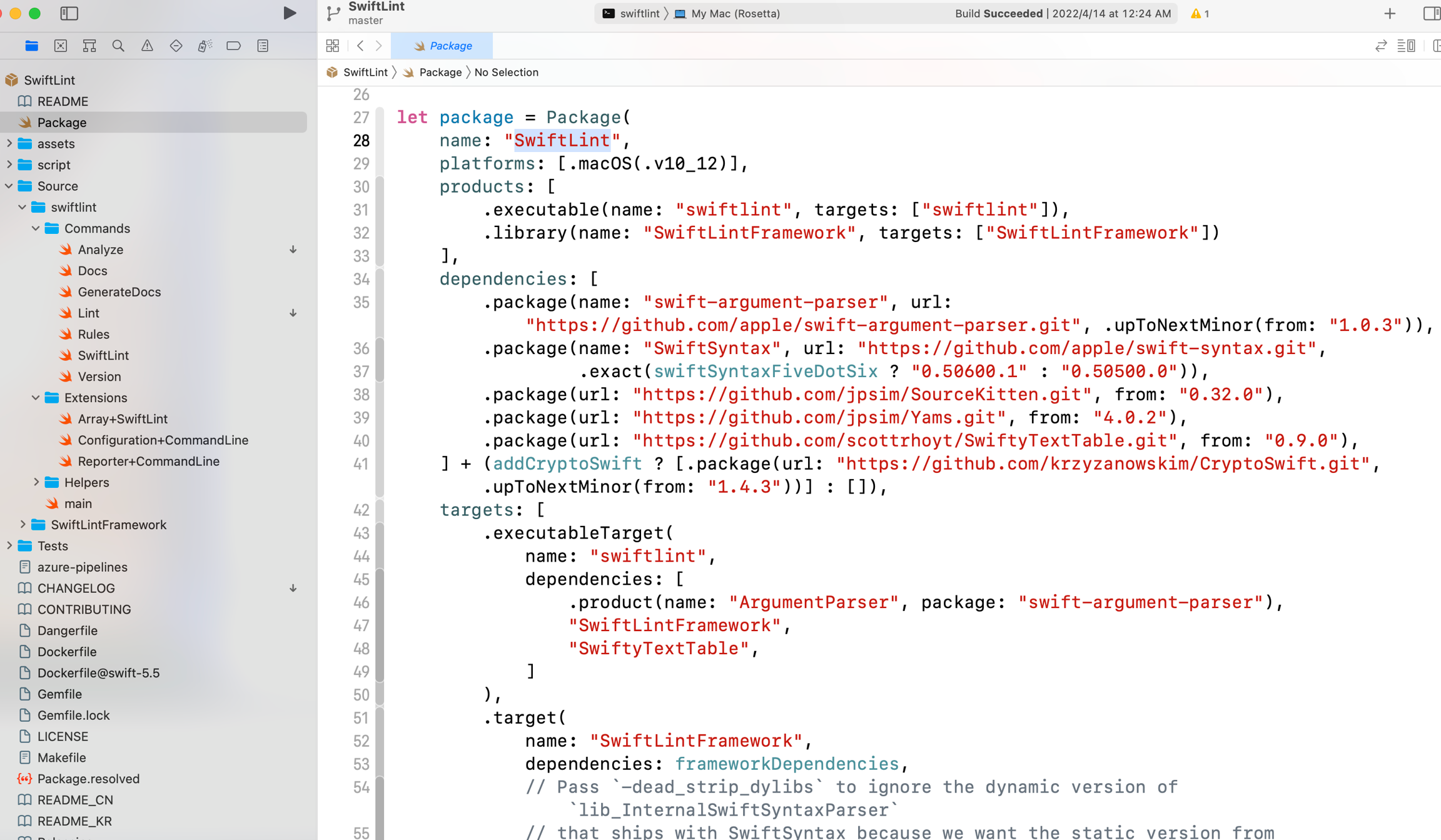Click the Run play button
This screenshot has width=1441, height=840.
289,13
